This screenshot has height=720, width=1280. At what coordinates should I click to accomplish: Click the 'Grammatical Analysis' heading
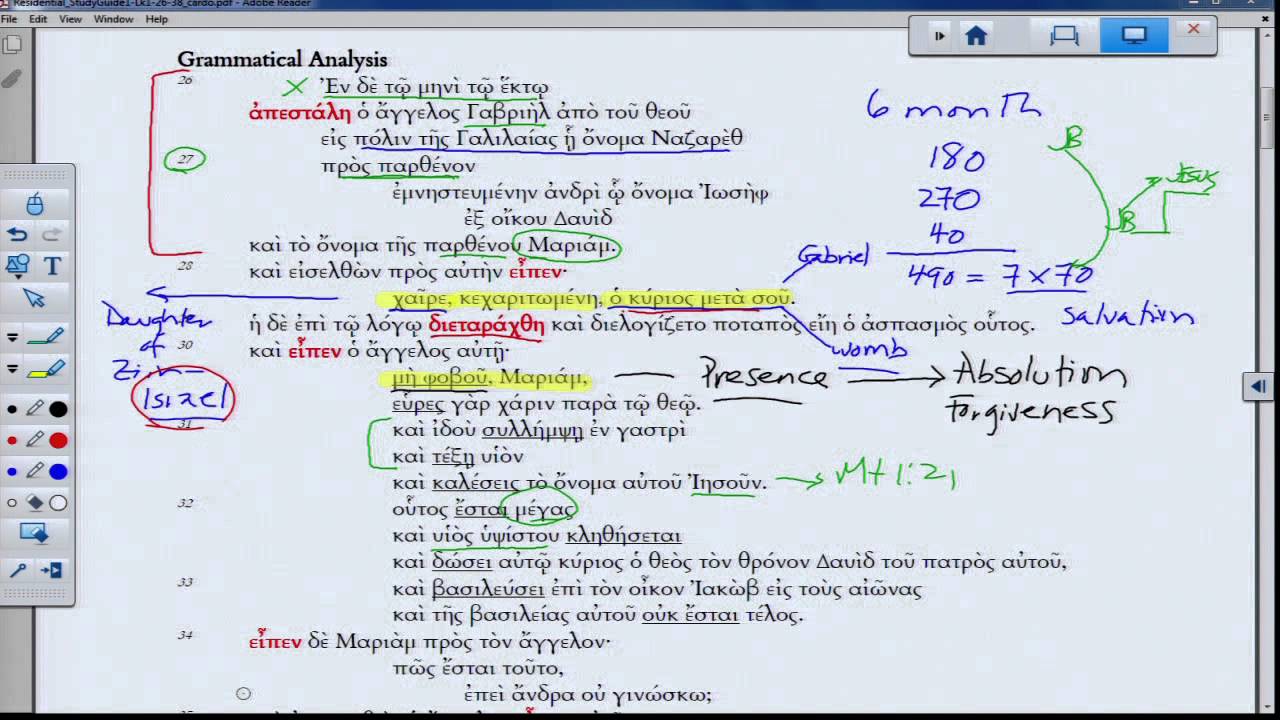coord(282,60)
